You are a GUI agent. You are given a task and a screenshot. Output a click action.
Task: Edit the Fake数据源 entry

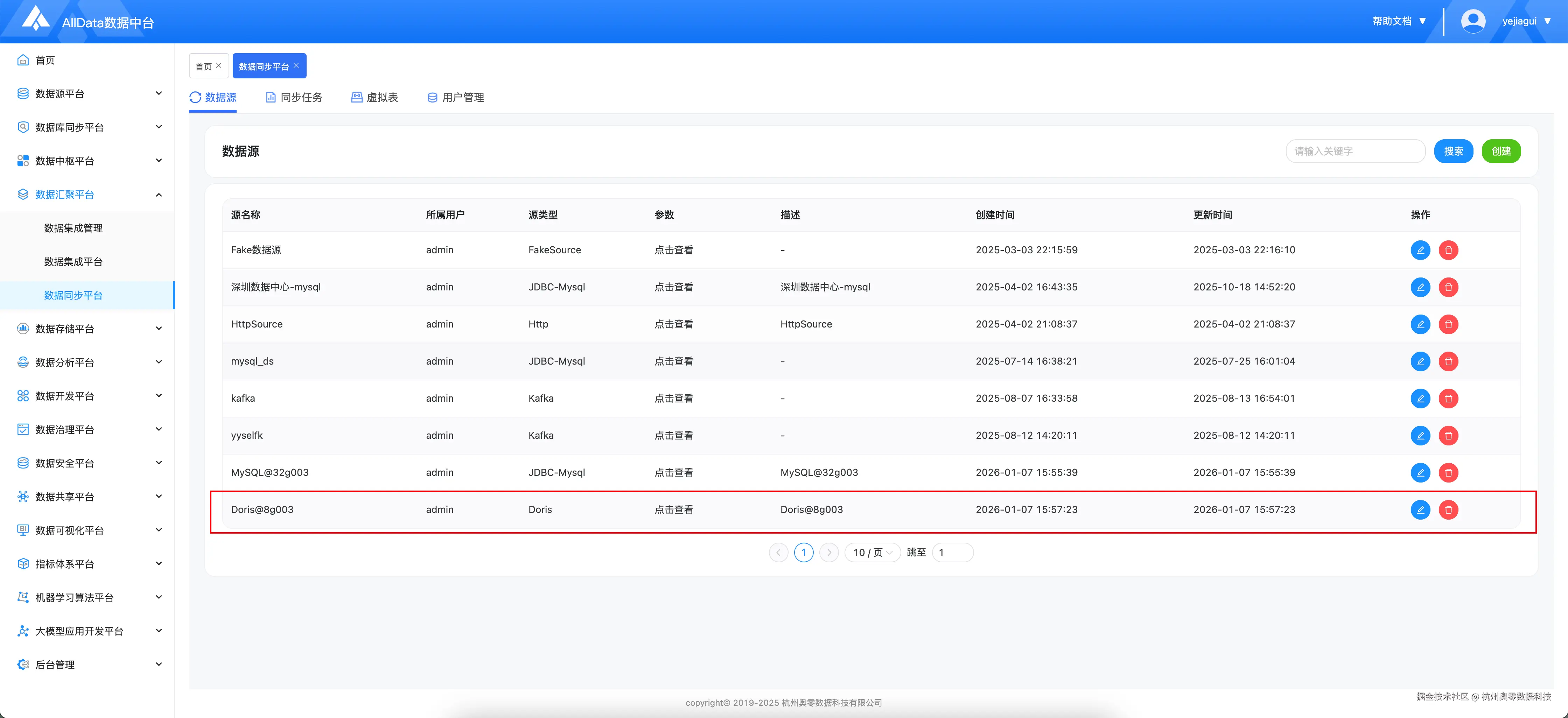(x=1421, y=250)
